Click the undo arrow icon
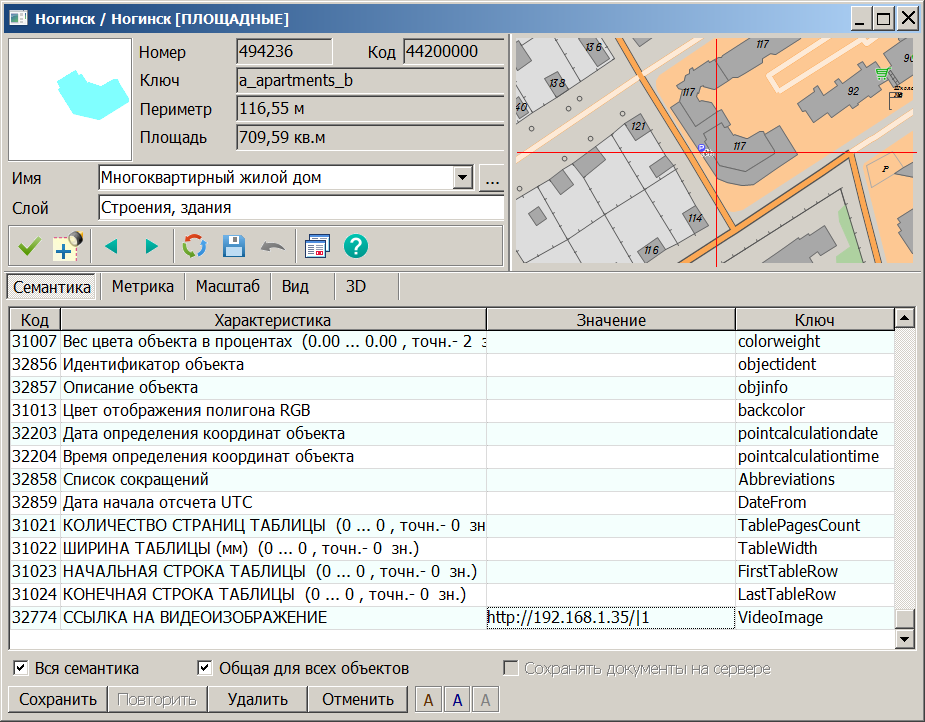 [271, 246]
